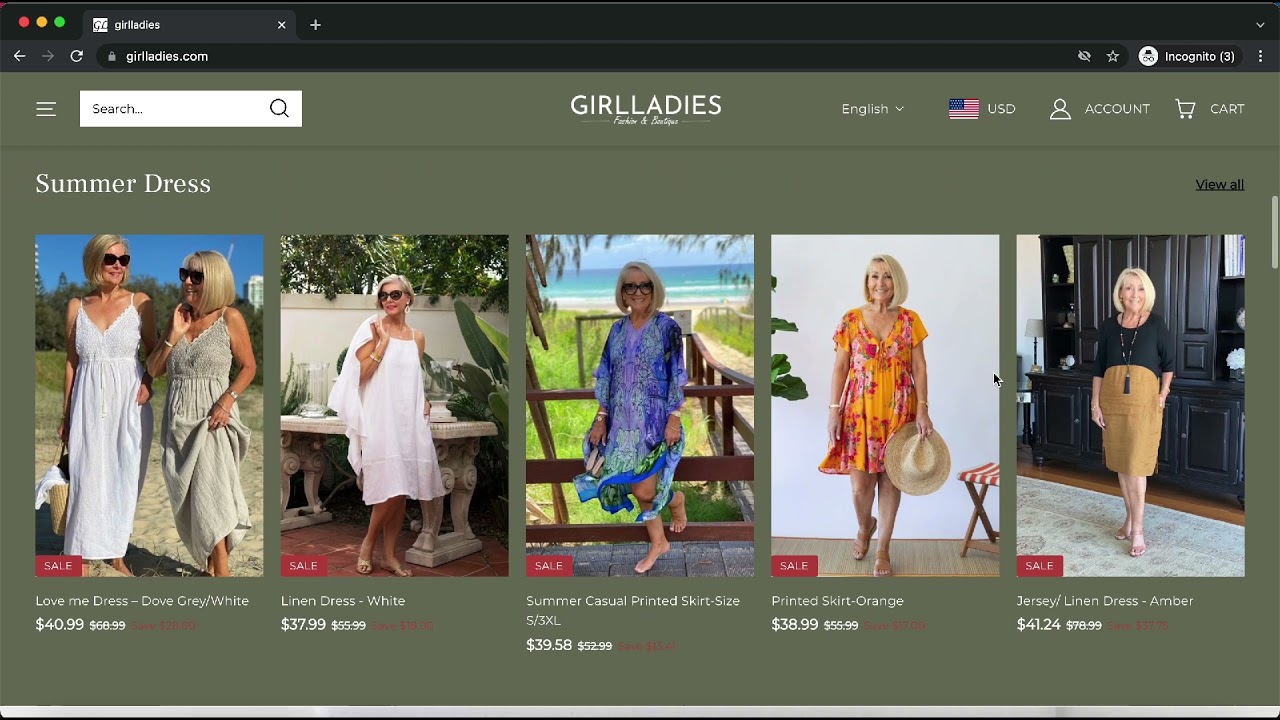Image resolution: width=1280 pixels, height=720 pixels.
Task: Open the shopping cart icon
Action: pos(1185,109)
